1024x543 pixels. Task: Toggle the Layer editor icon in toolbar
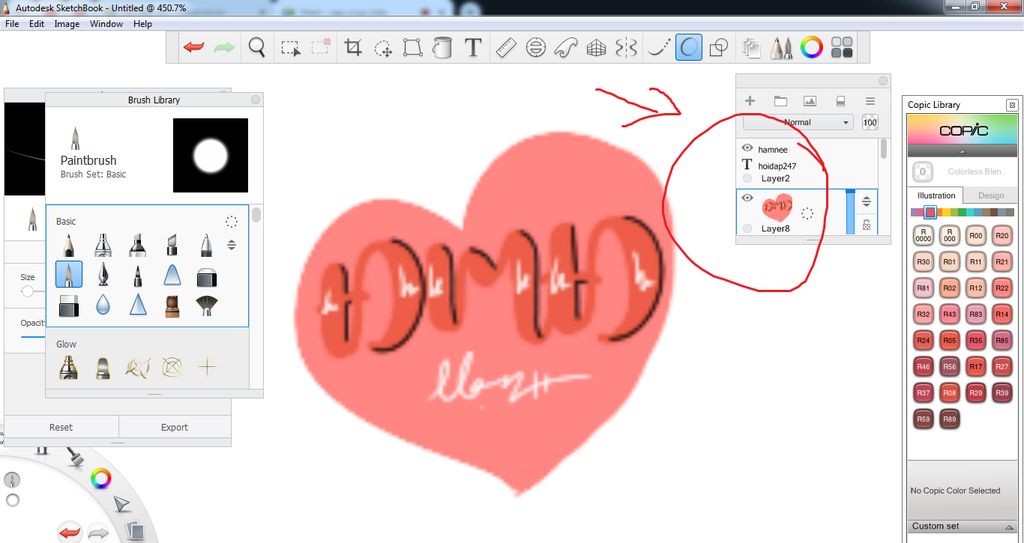pyautogui.click(x=752, y=48)
